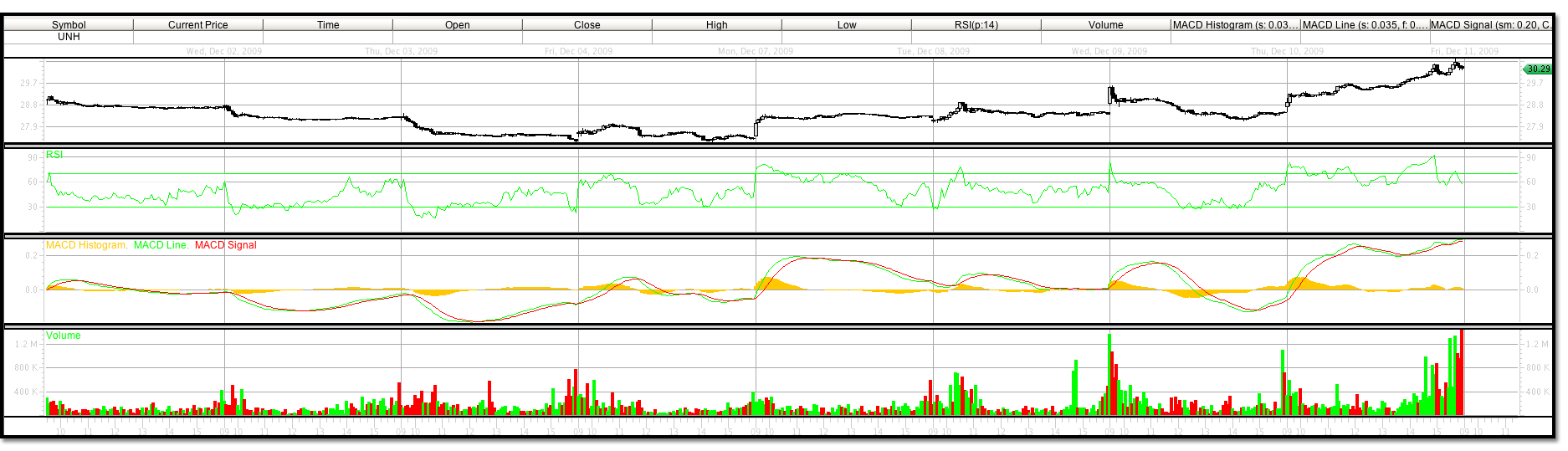
Task: Click the MACD Signal column header
Action: (x=1491, y=25)
